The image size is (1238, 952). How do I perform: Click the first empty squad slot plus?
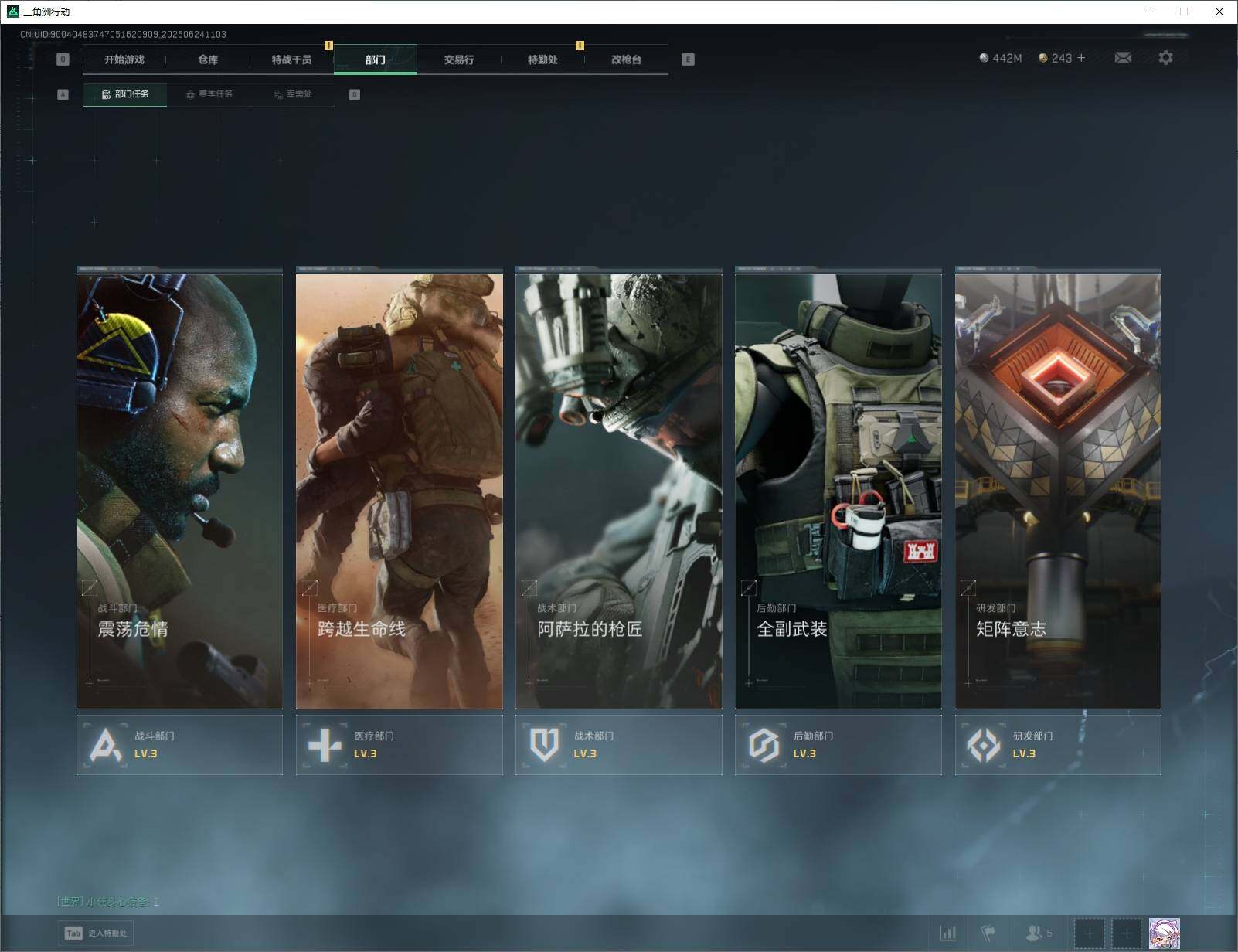1090,933
